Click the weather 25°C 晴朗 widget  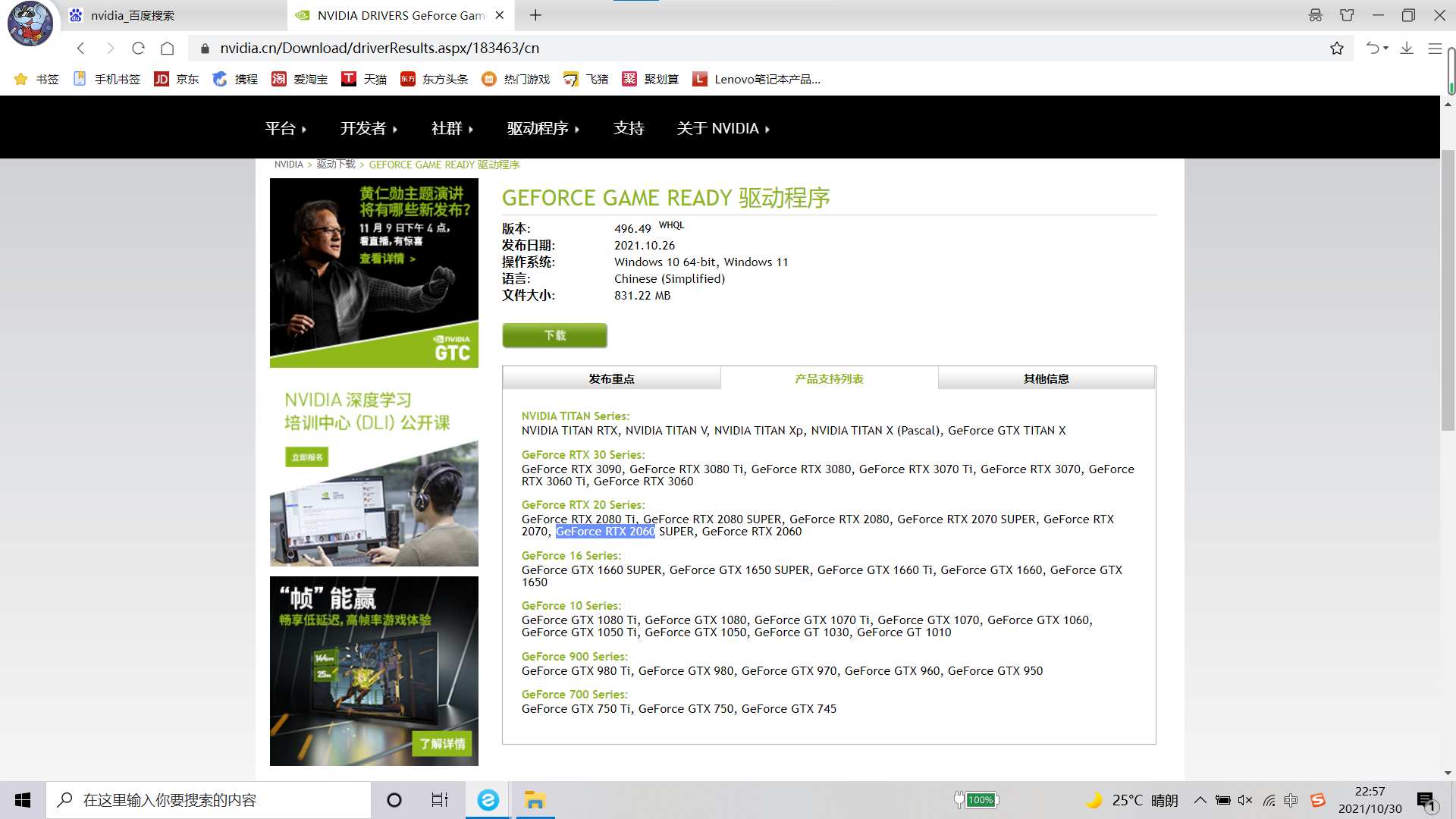1132,800
